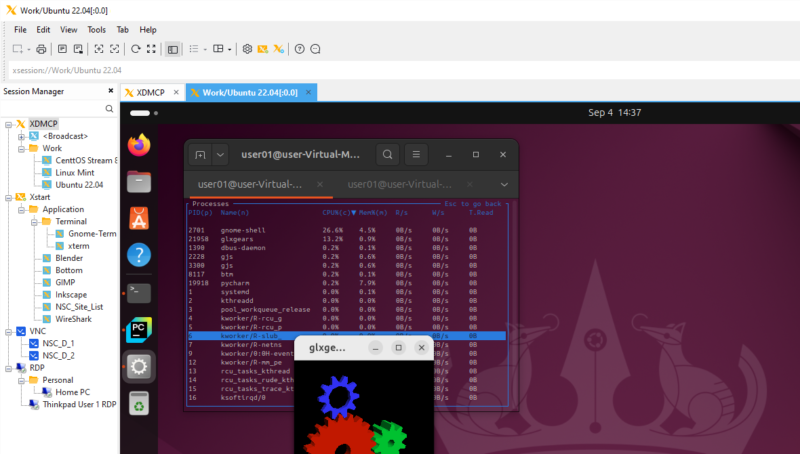Image resolution: width=800 pixels, height=454 pixels.
Task: Click the new tab icon in terminal
Action: click(200, 154)
